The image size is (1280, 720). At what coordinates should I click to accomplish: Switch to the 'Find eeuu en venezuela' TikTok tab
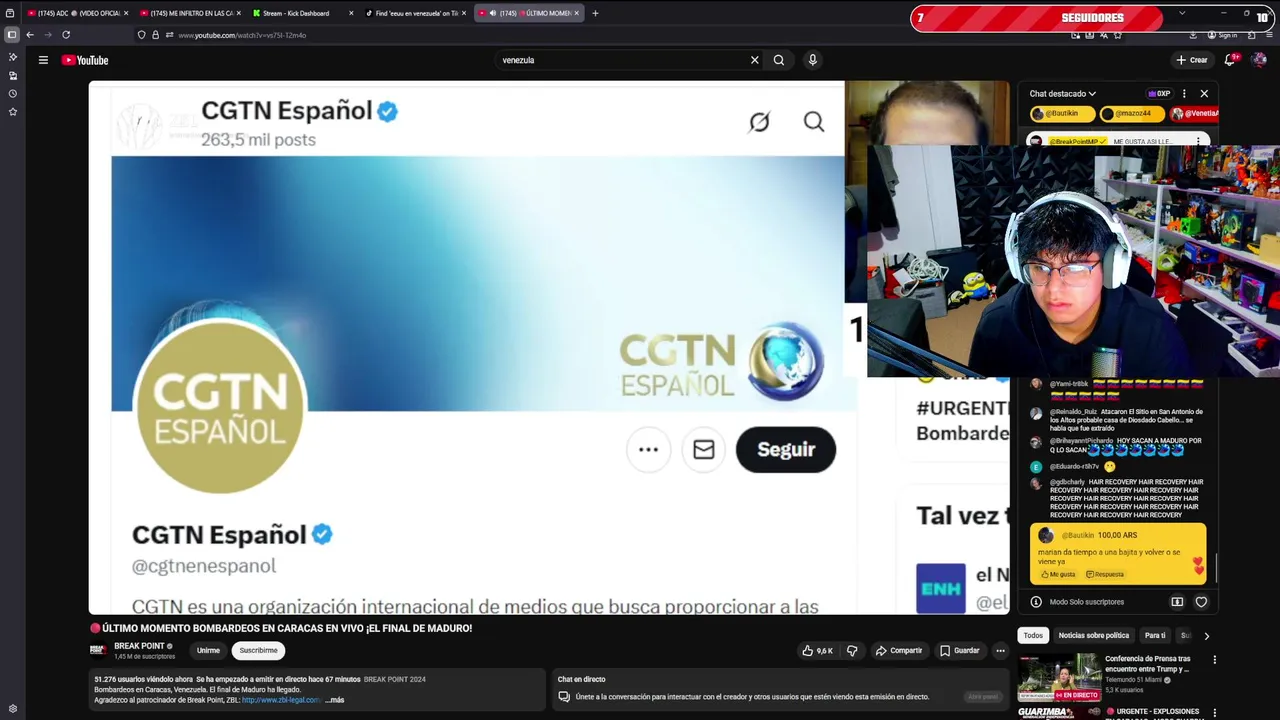(417, 13)
